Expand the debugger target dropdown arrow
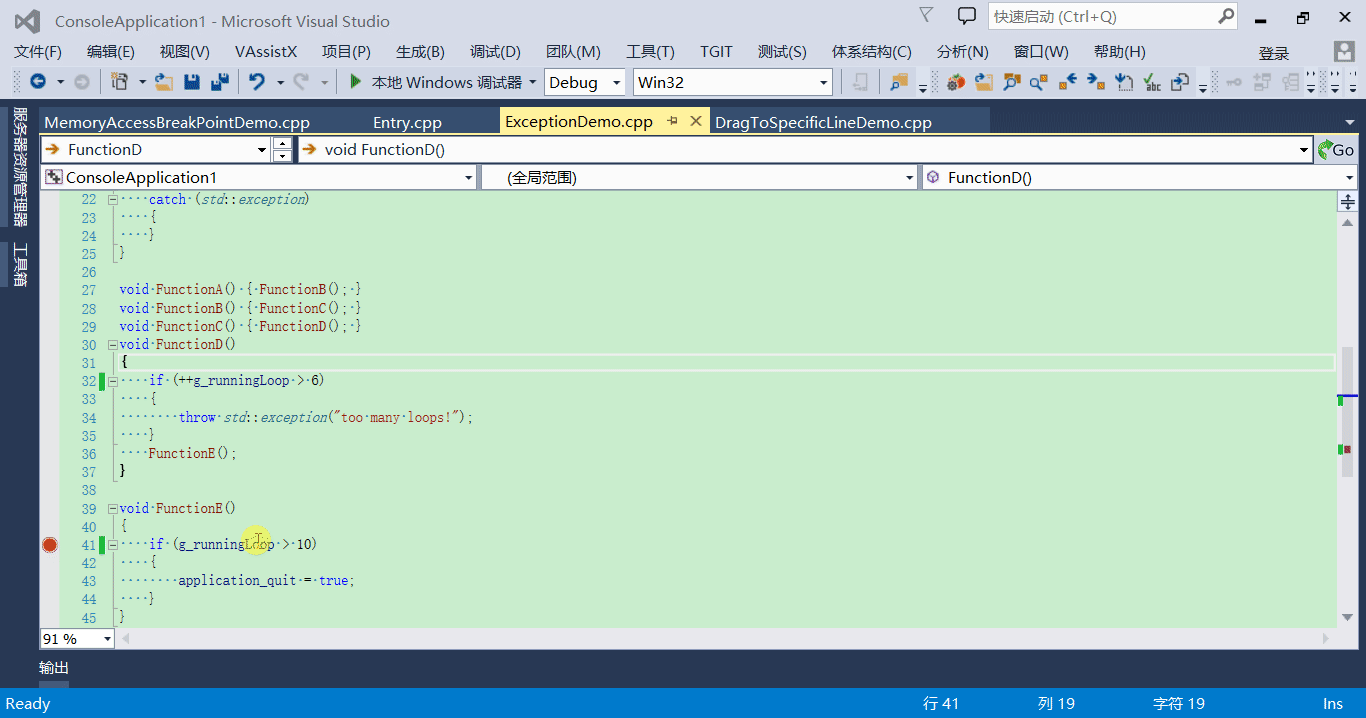The image size is (1366, 718). pyautogui.click(x=533, y=82)
